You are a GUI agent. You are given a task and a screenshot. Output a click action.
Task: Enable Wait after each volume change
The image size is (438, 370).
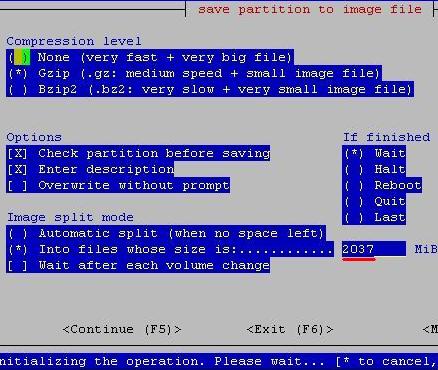tap(138, 265)
